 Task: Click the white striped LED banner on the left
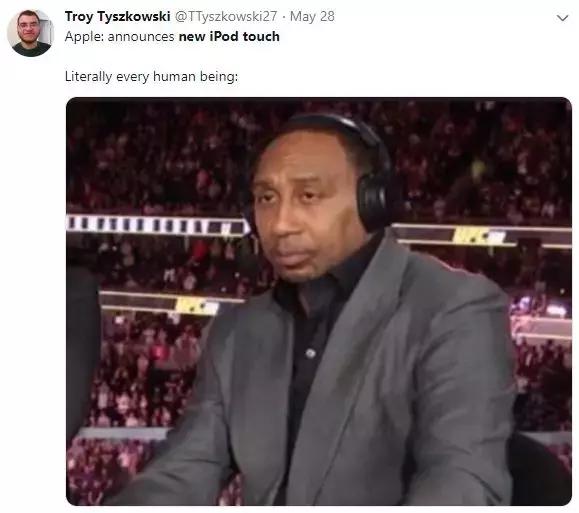155,225
